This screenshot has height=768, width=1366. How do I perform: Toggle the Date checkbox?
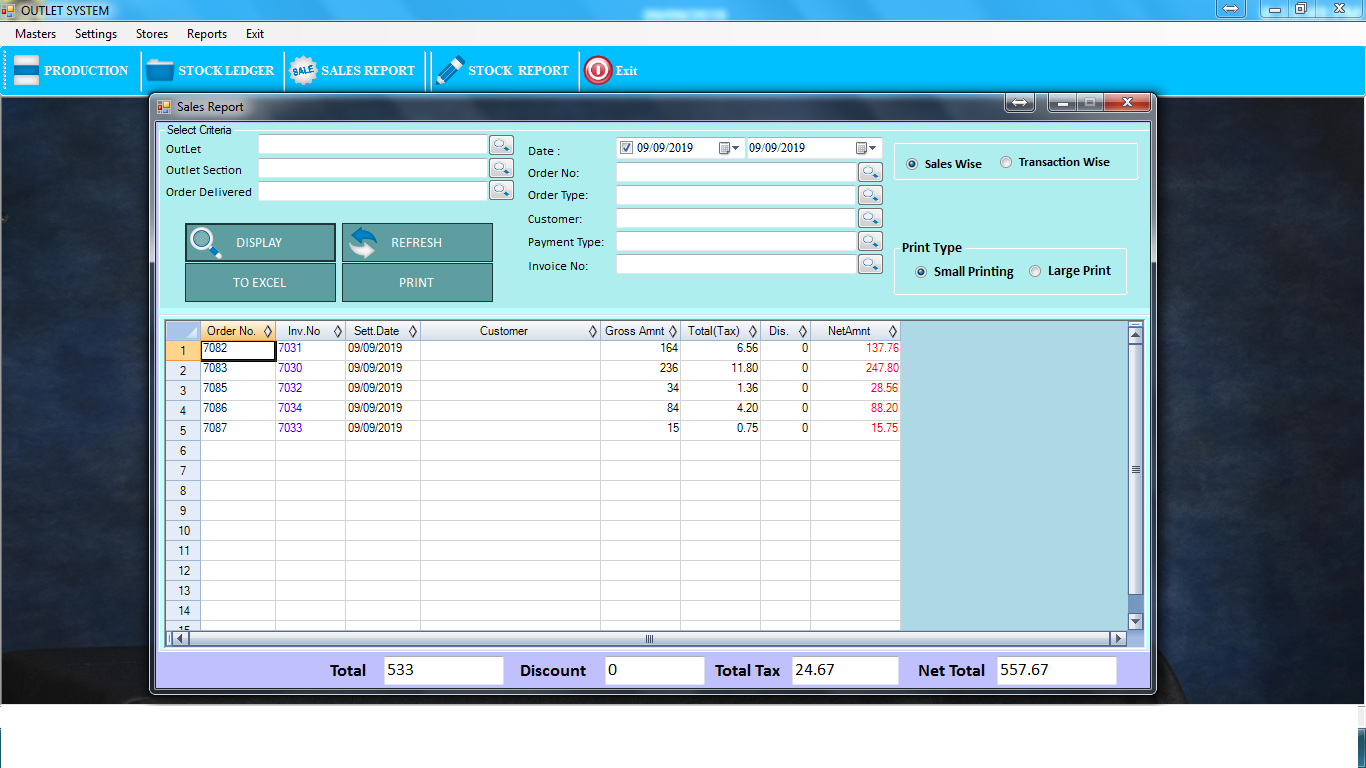tap(626, 148)
